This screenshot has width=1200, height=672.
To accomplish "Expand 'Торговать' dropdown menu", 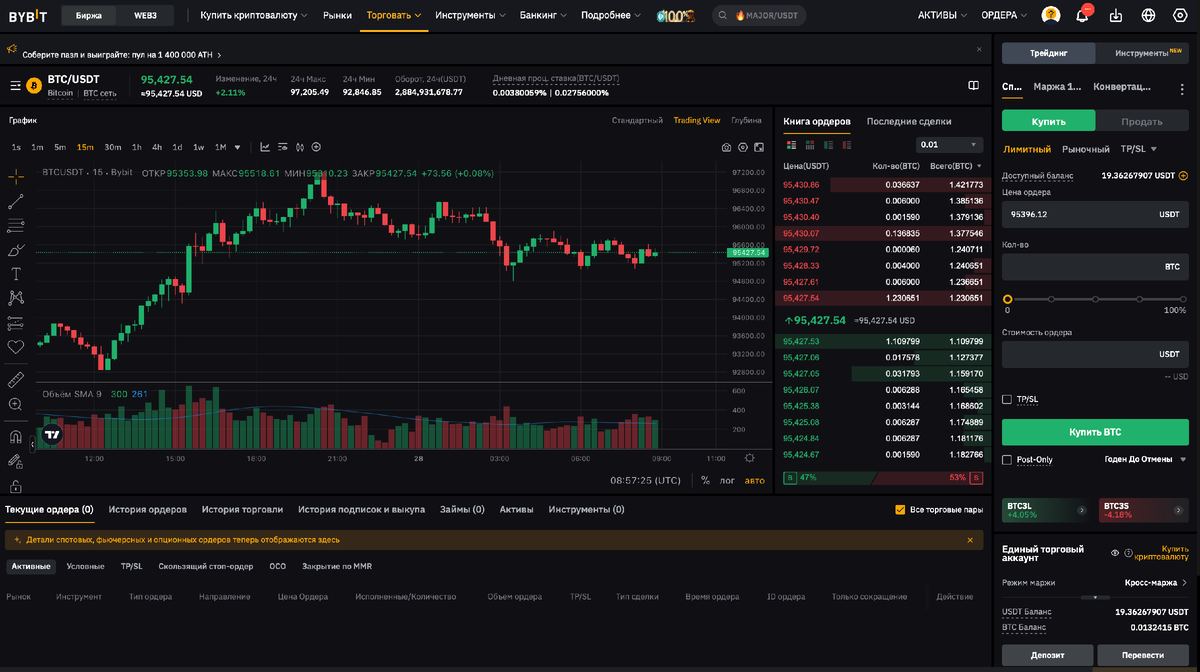I will point(394,15).
